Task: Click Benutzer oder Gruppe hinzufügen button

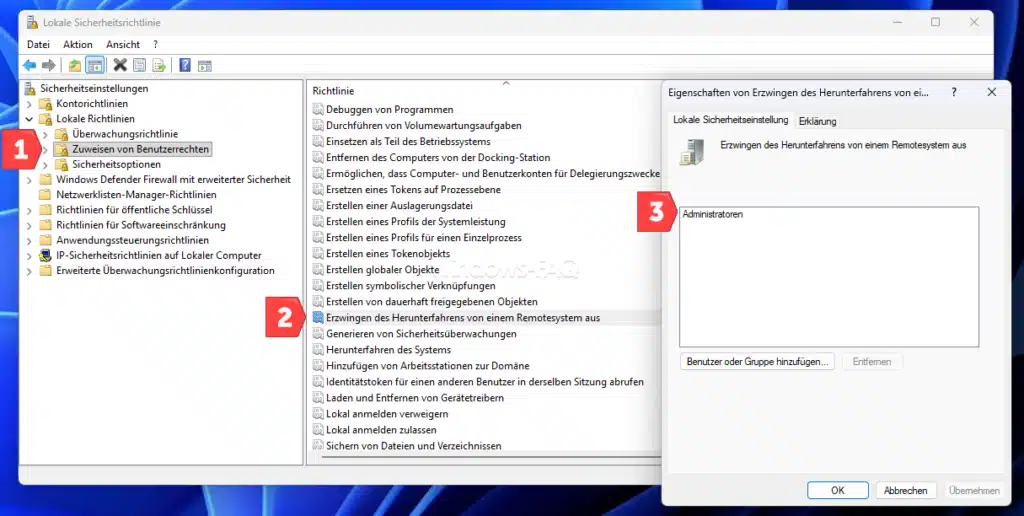Action: [757, 361]
